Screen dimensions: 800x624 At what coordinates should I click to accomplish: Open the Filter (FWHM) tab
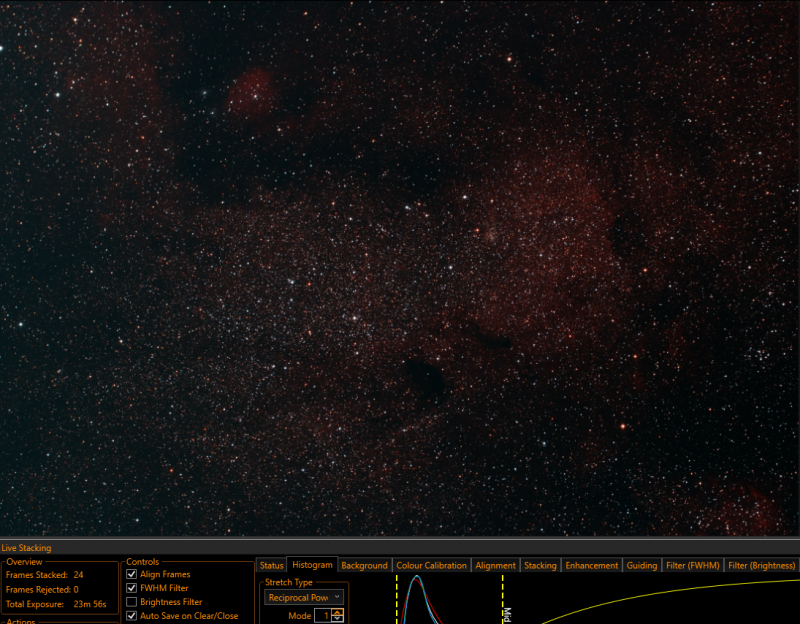pos(693,565)
